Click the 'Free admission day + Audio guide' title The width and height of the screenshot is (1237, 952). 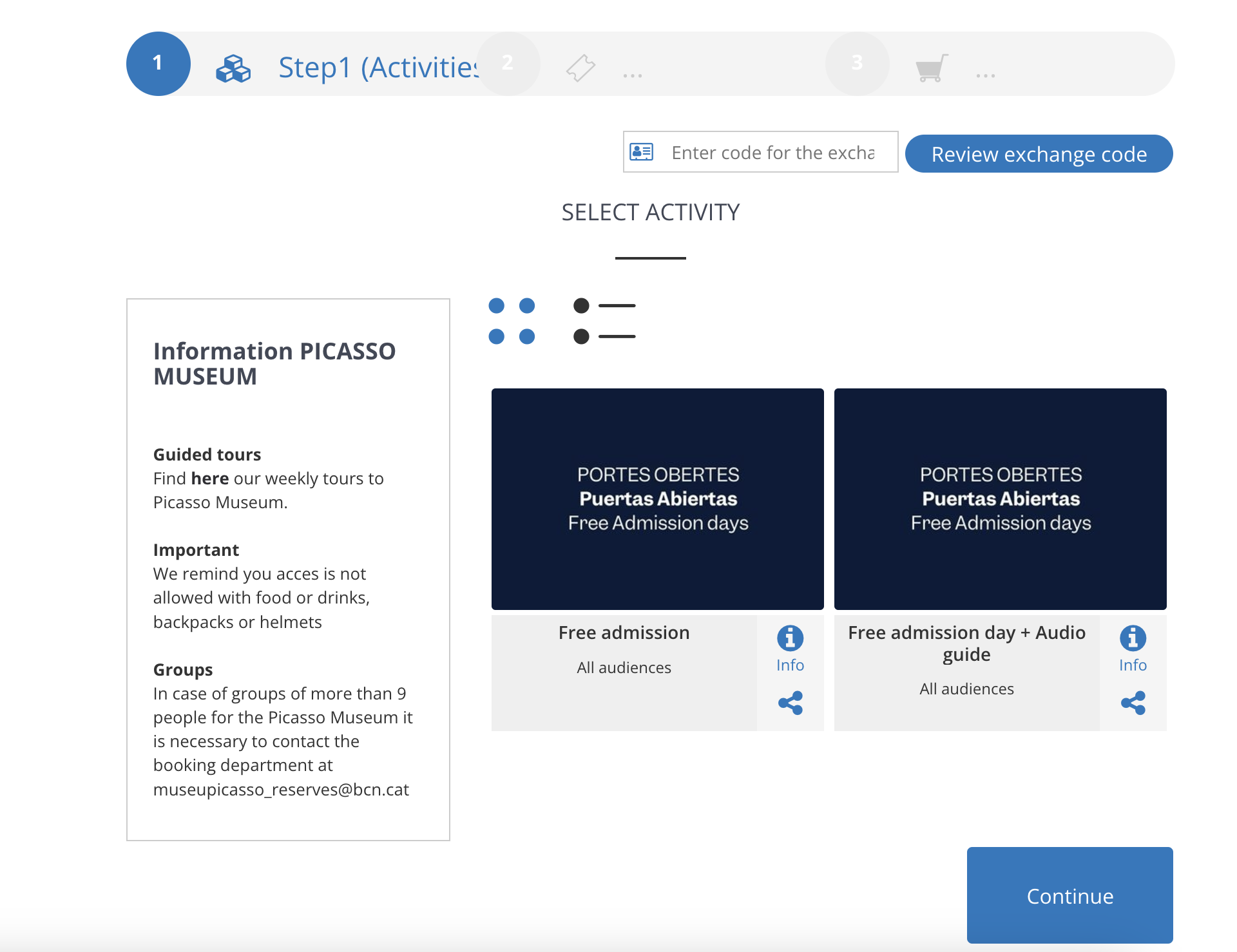tap(966, 643)
